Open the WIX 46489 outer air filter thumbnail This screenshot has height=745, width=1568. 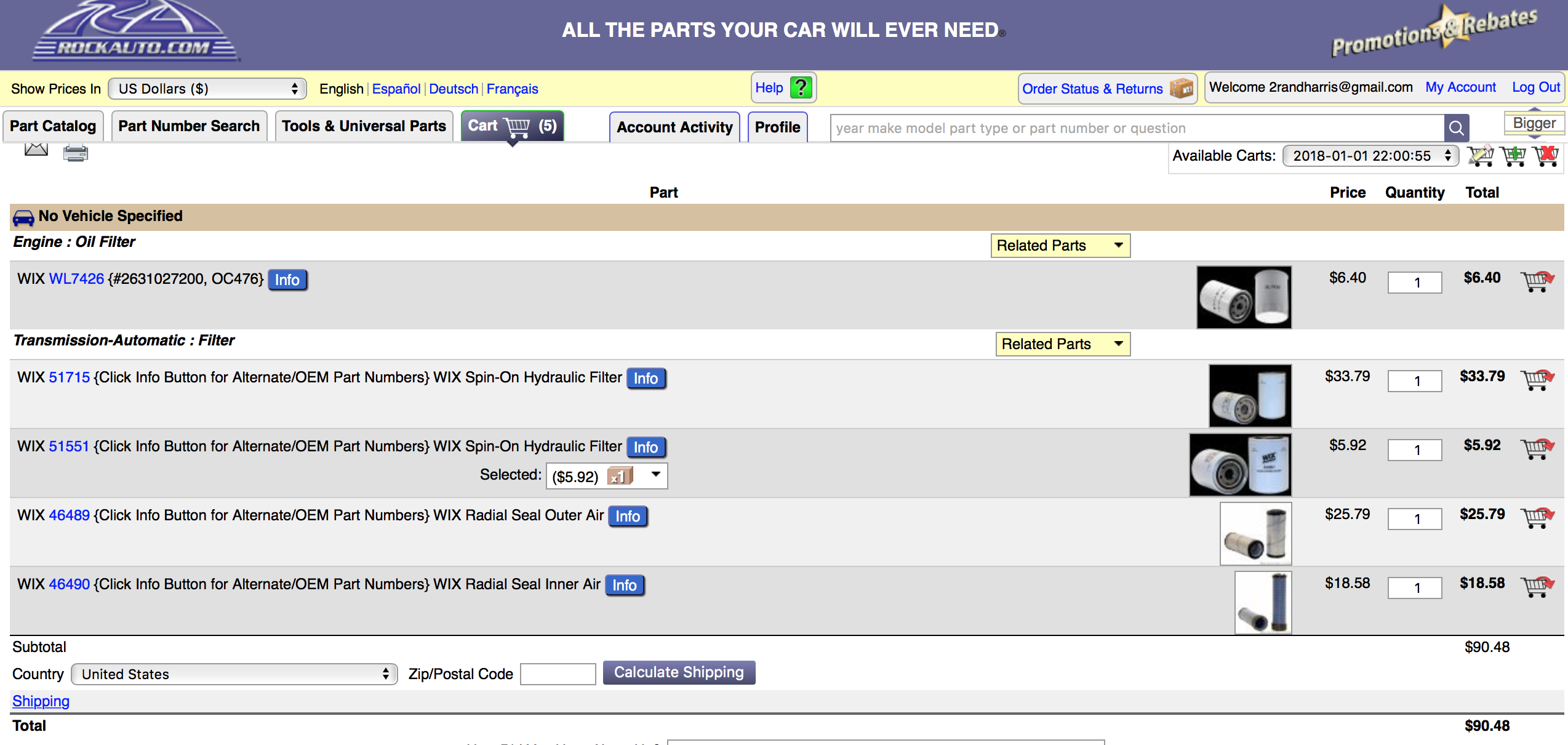pos(1255,533)
